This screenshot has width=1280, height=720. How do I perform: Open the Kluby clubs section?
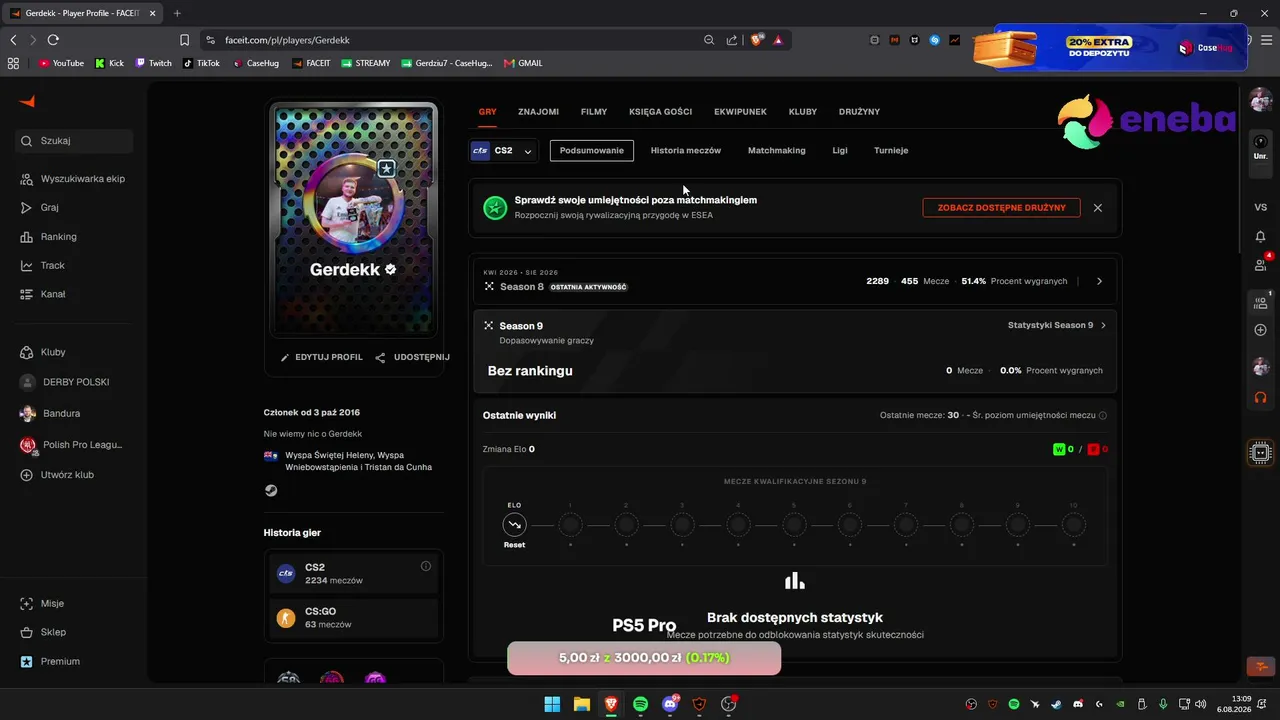coord(43,352)
